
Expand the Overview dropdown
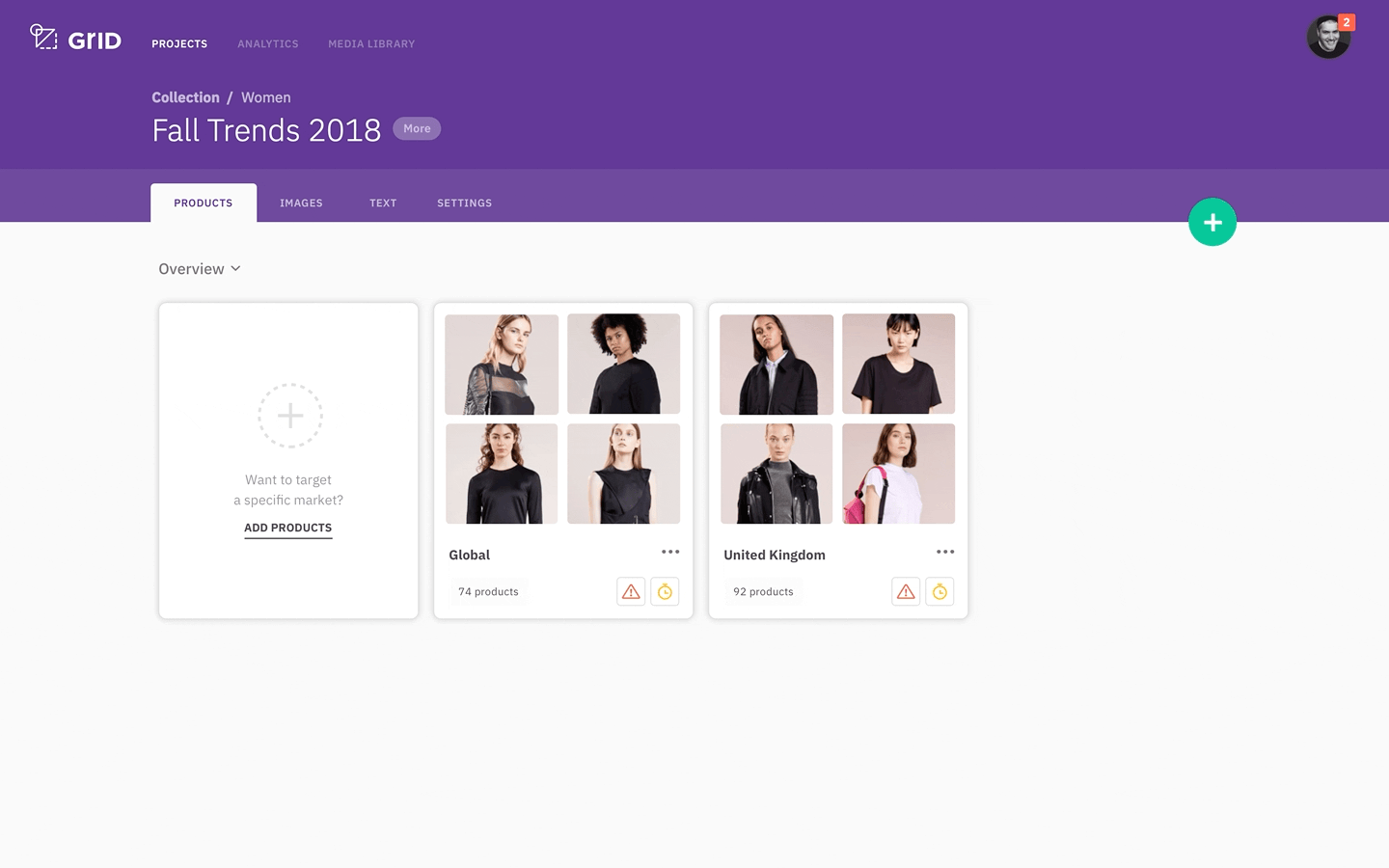tap(200, 269)
